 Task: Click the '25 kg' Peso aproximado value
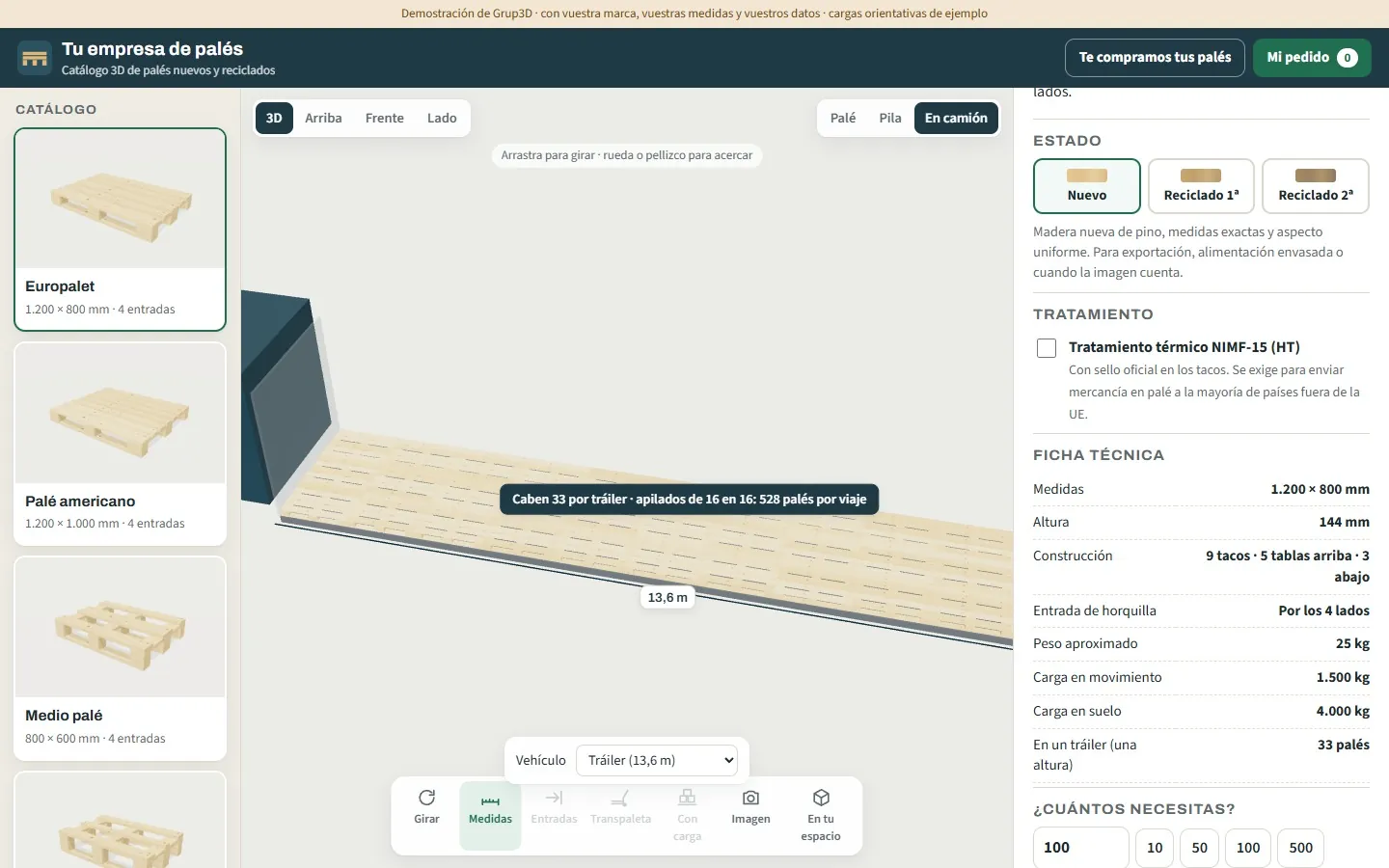[x=1352, y=643]
